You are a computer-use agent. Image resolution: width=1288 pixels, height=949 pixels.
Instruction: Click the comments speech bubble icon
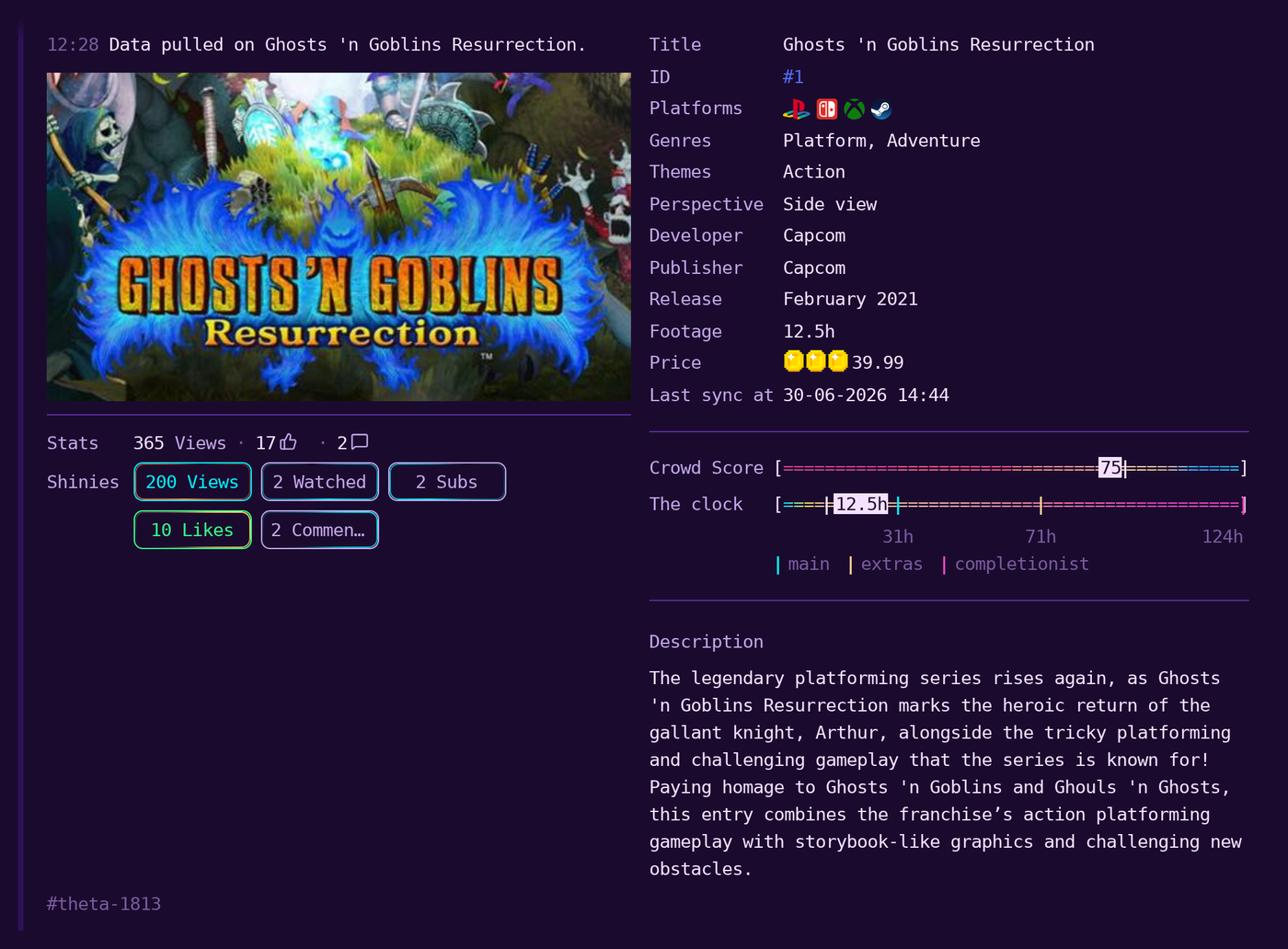click(359, 442)
